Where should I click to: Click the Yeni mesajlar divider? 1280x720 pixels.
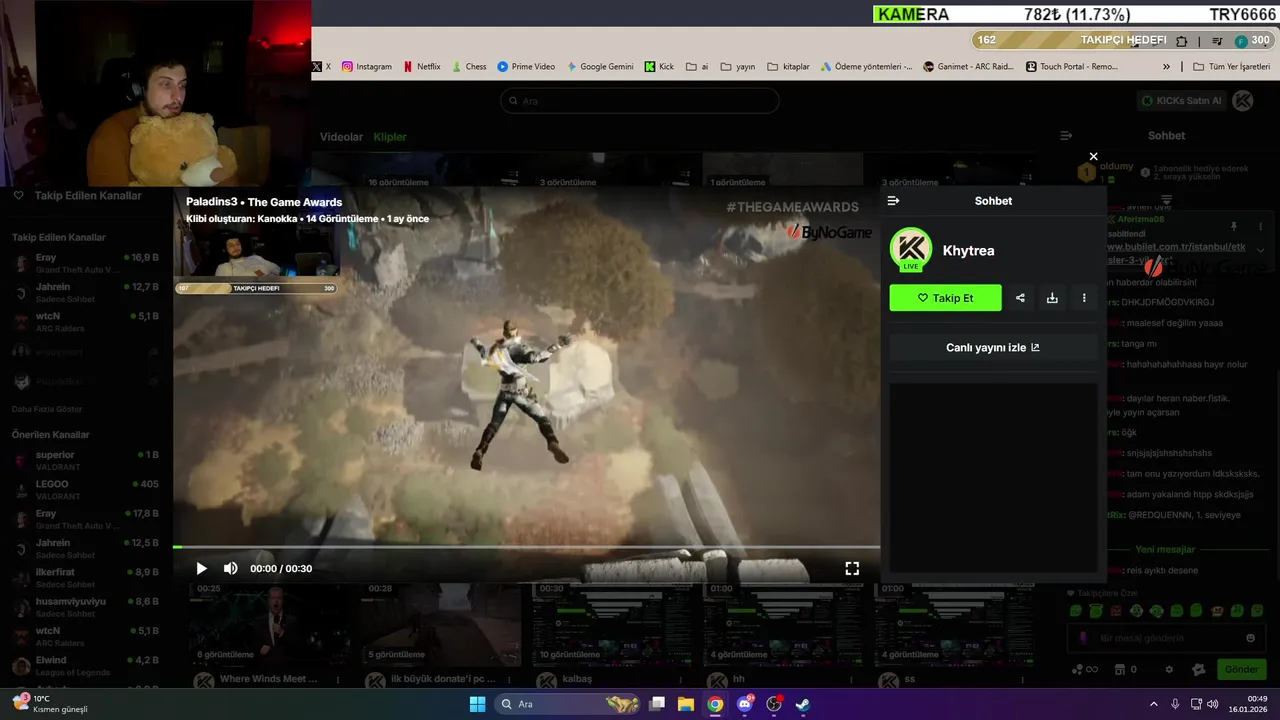click(1165, 550)
